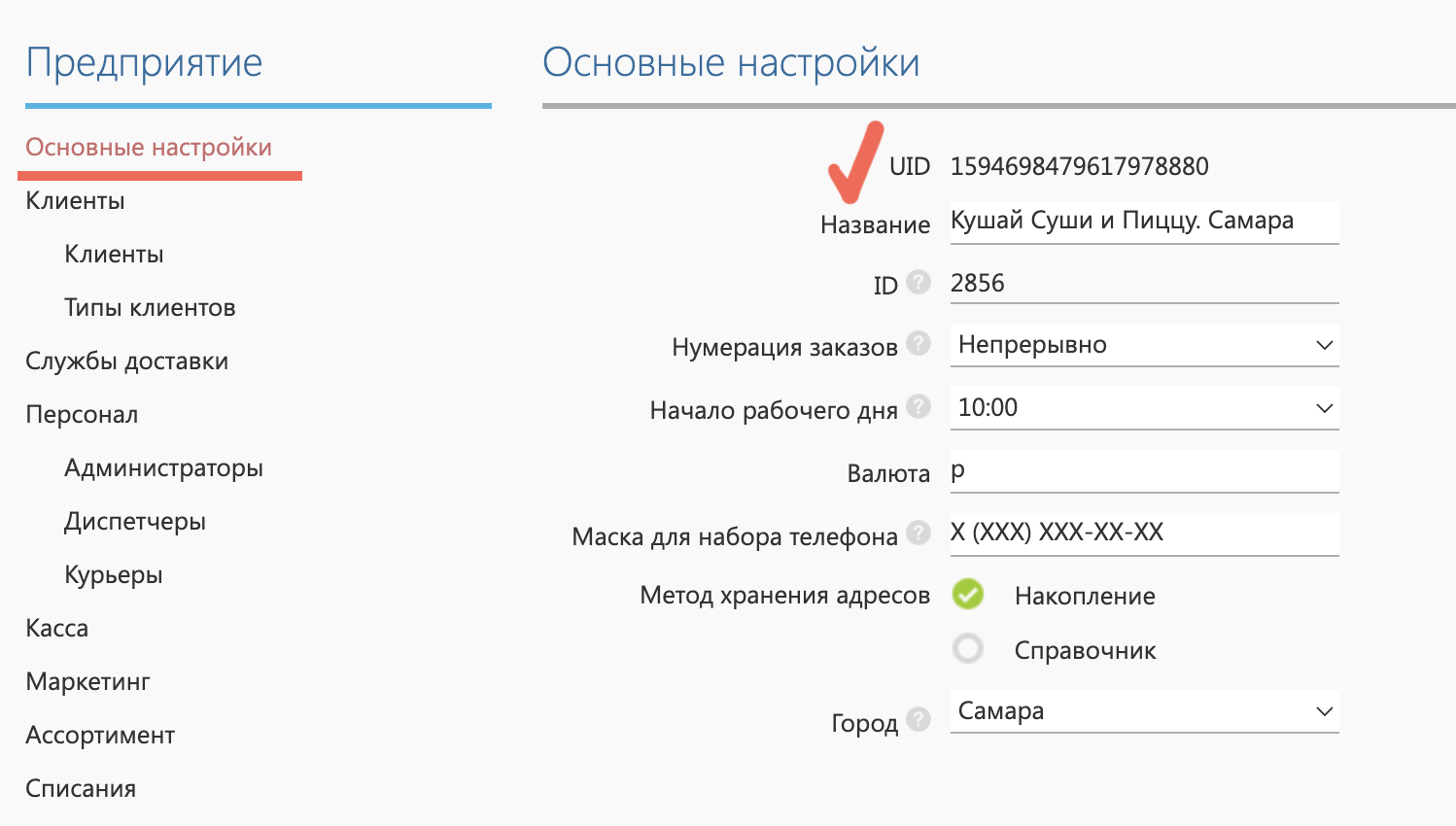Click help icon beside Маска для набора телефона
This screenshot has width=1456, height=826.
click(918, 533)
